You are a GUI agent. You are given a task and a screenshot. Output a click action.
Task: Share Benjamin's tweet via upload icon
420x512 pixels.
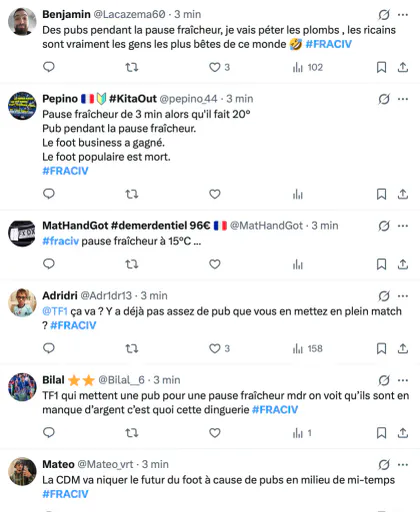(403, 67)
